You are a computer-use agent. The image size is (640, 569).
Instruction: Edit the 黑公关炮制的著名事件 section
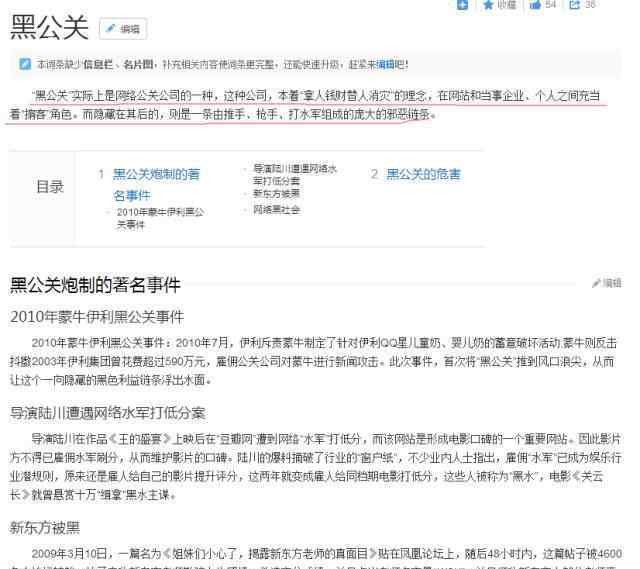pos(607,284)
